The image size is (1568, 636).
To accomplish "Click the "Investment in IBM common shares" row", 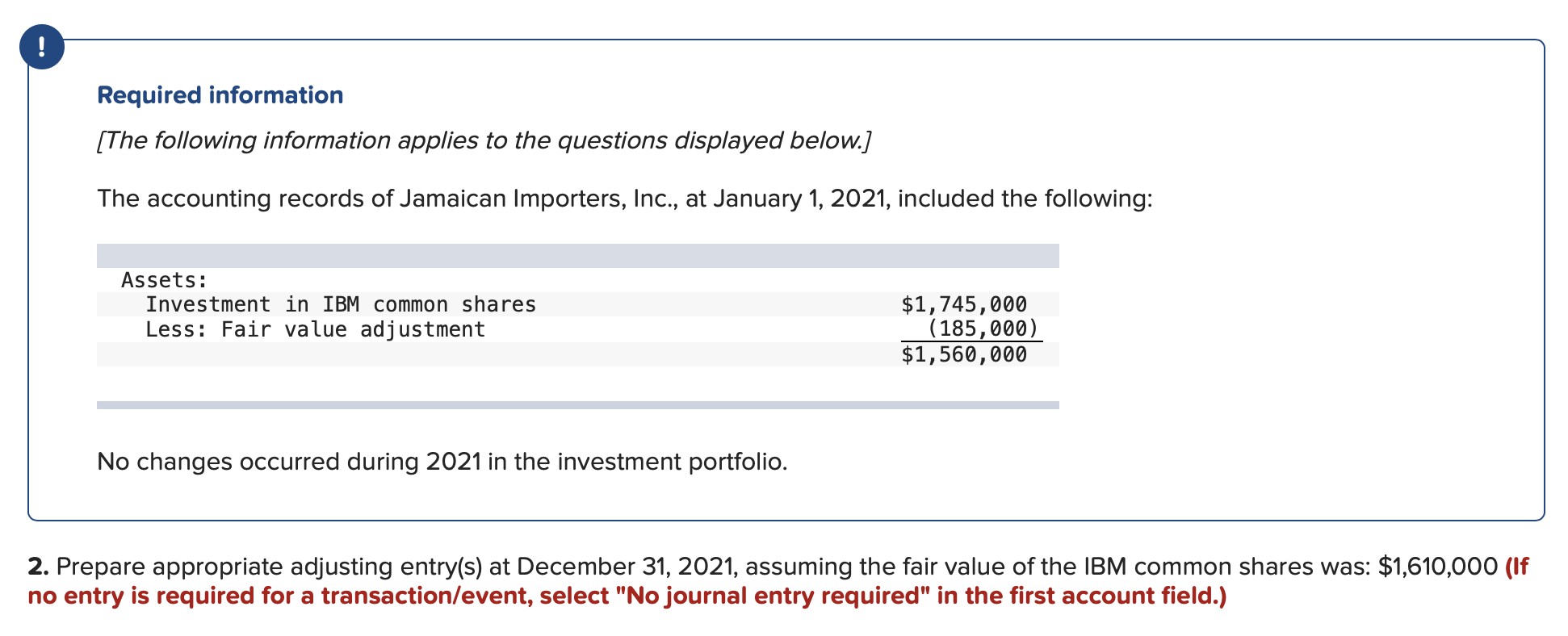I will coord(578,304).
